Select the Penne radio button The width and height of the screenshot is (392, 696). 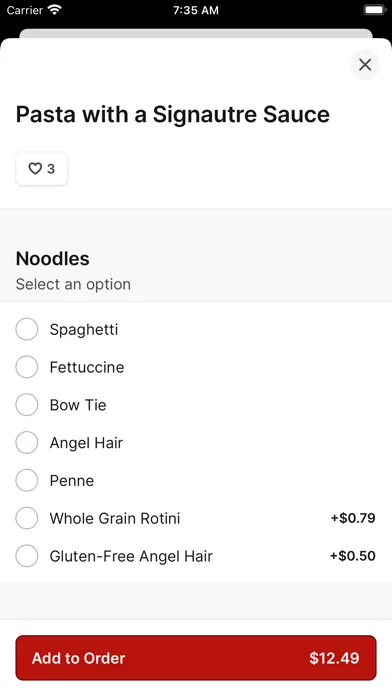27,480
